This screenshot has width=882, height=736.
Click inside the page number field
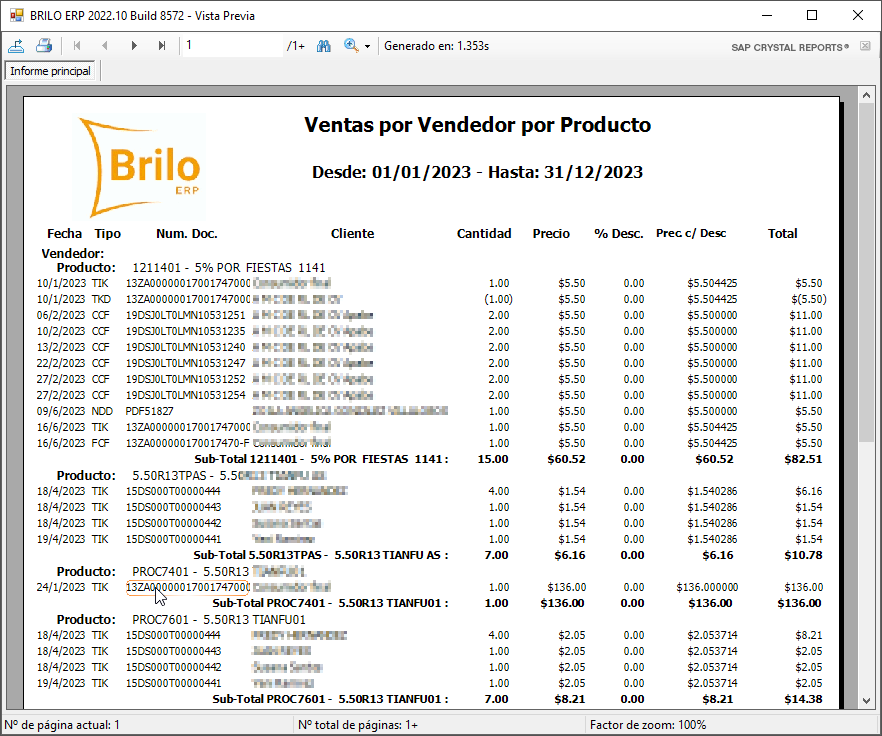click(x=230, y=45)
